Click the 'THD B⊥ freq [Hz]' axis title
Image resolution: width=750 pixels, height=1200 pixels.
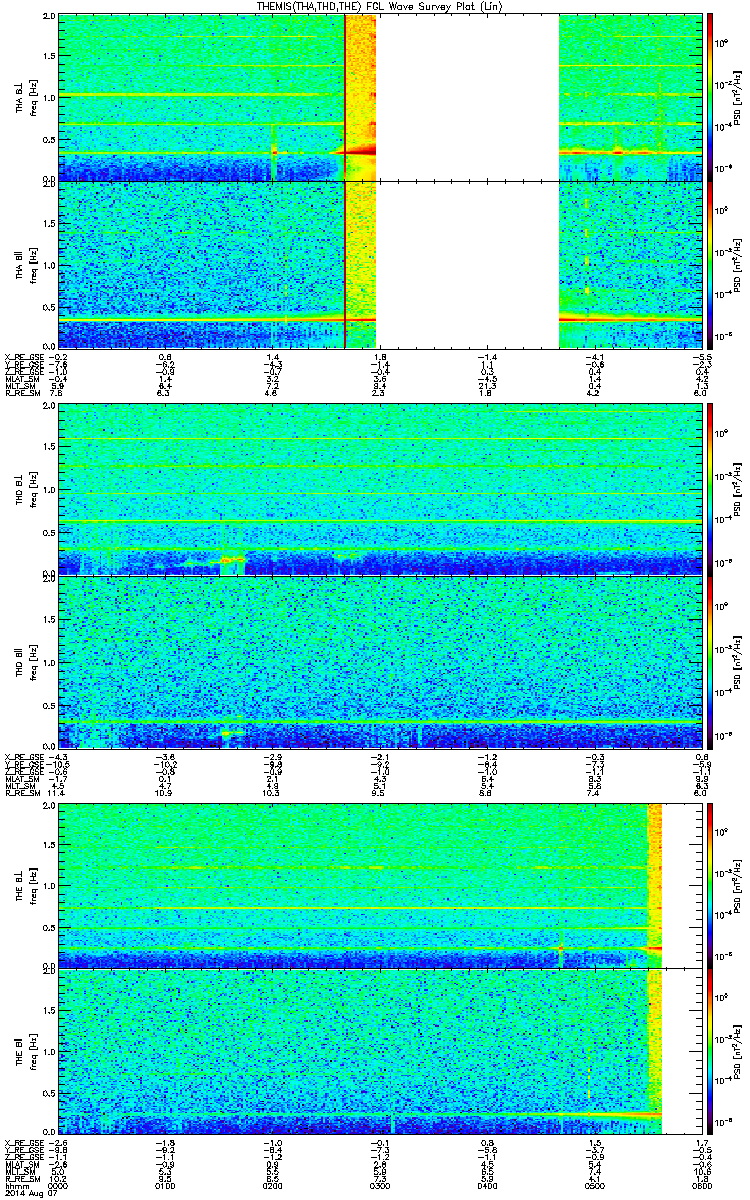tap(26, 489)
